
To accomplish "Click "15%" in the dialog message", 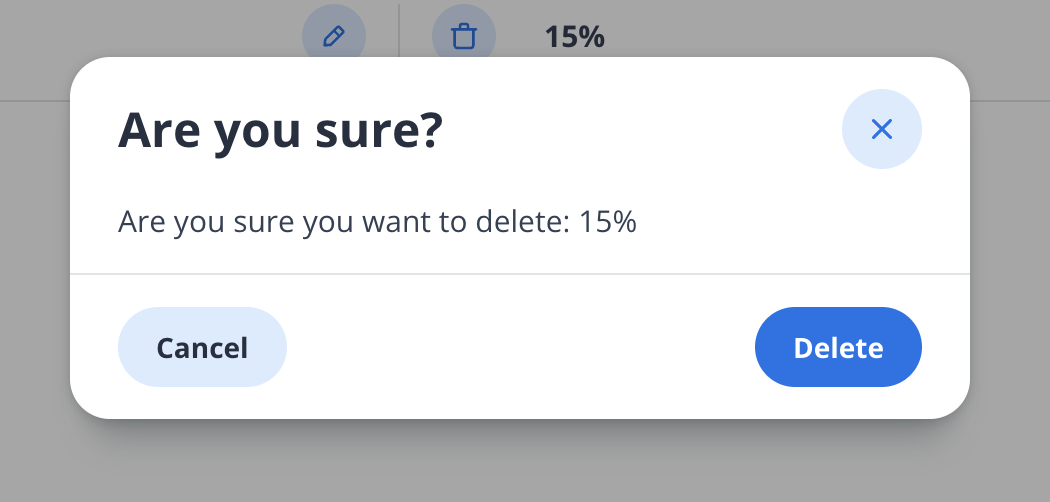I will coord(606,221).
